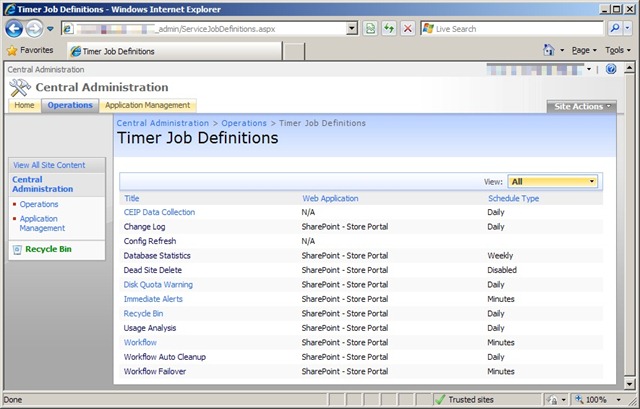Open the Dead Site Delete job

pos(153,270)
